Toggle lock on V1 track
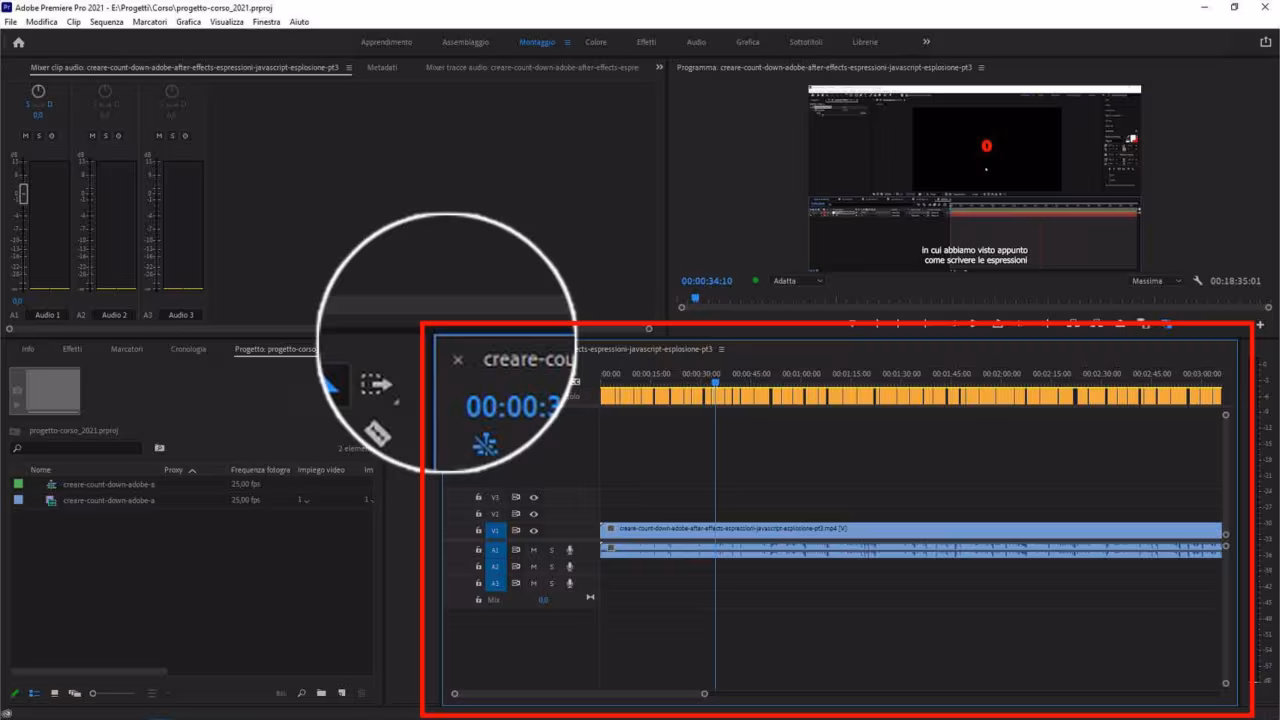This screenshot has height=720, width=1280. pos(478,530)
